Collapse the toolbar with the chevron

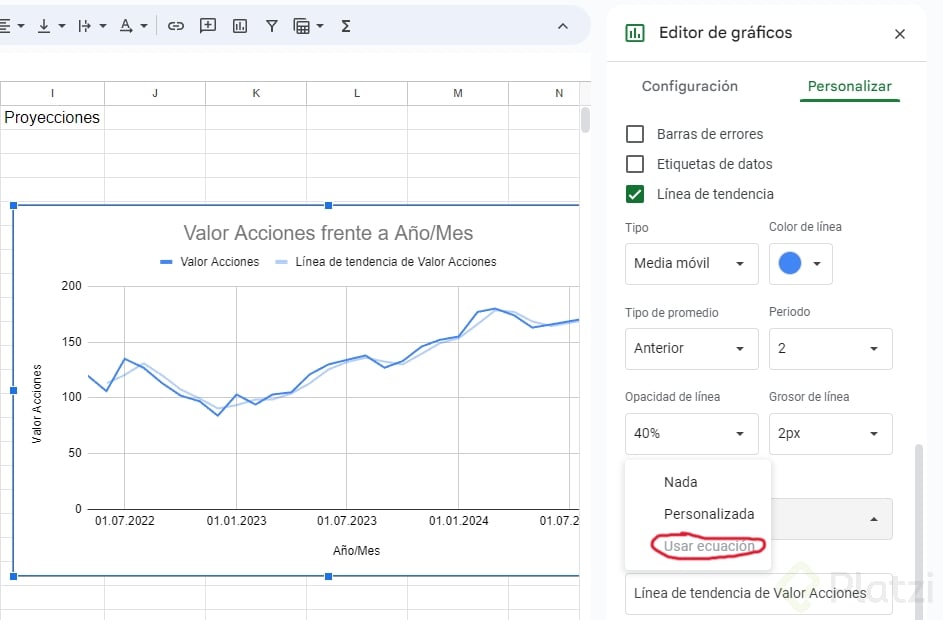[x=562, y=26]
